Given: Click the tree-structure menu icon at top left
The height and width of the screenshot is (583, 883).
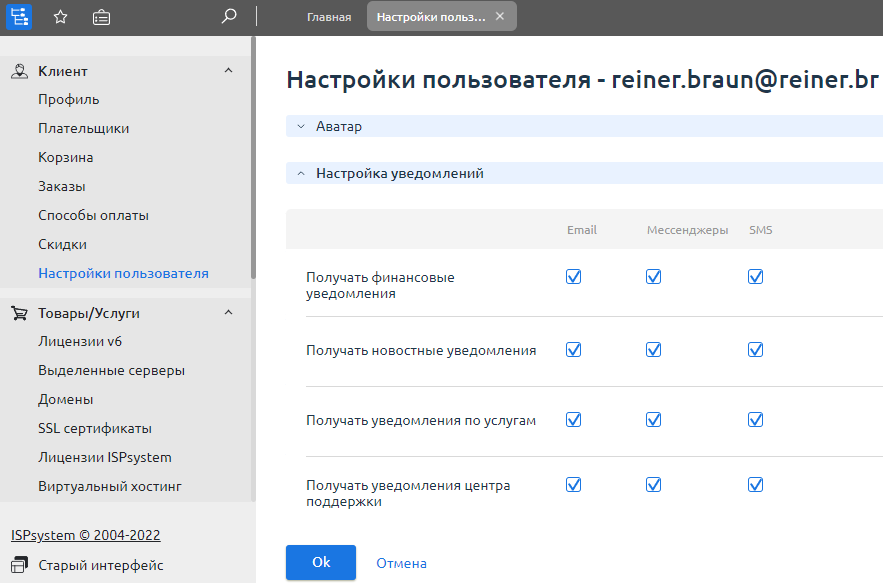Looking at the screenshot, I should point(19,16).
